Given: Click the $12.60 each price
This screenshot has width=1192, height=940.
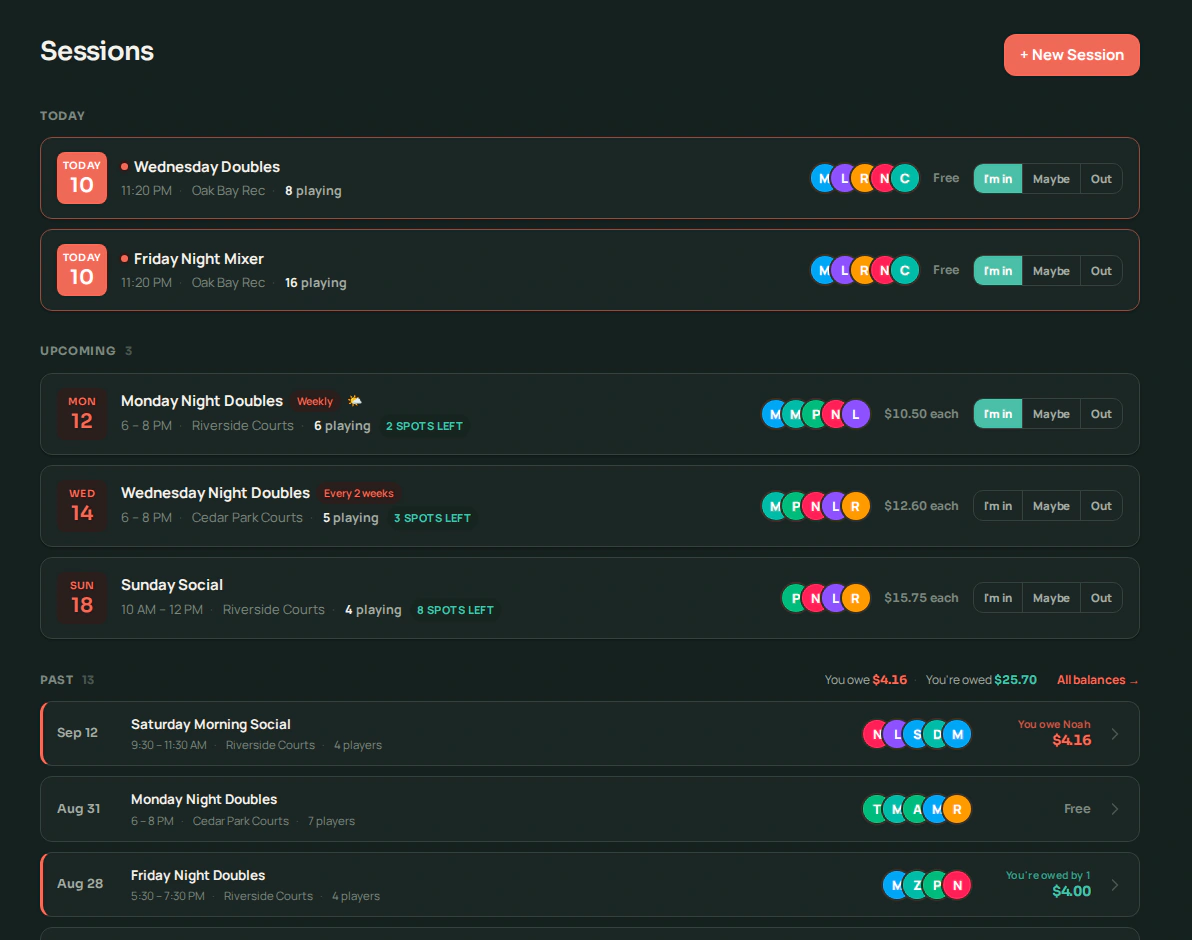Looking at the screenshot, I should [921, 505].
